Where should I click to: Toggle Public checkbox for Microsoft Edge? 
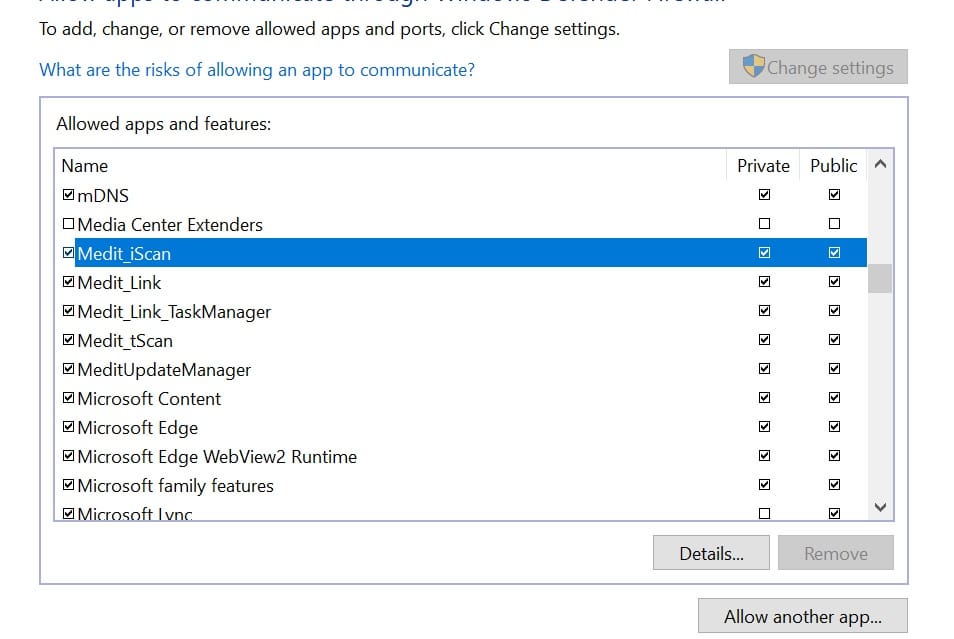point(834,427)
